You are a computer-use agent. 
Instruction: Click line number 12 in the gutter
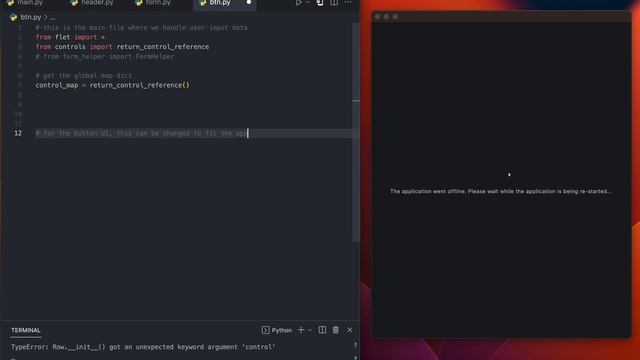pos(18,133)
